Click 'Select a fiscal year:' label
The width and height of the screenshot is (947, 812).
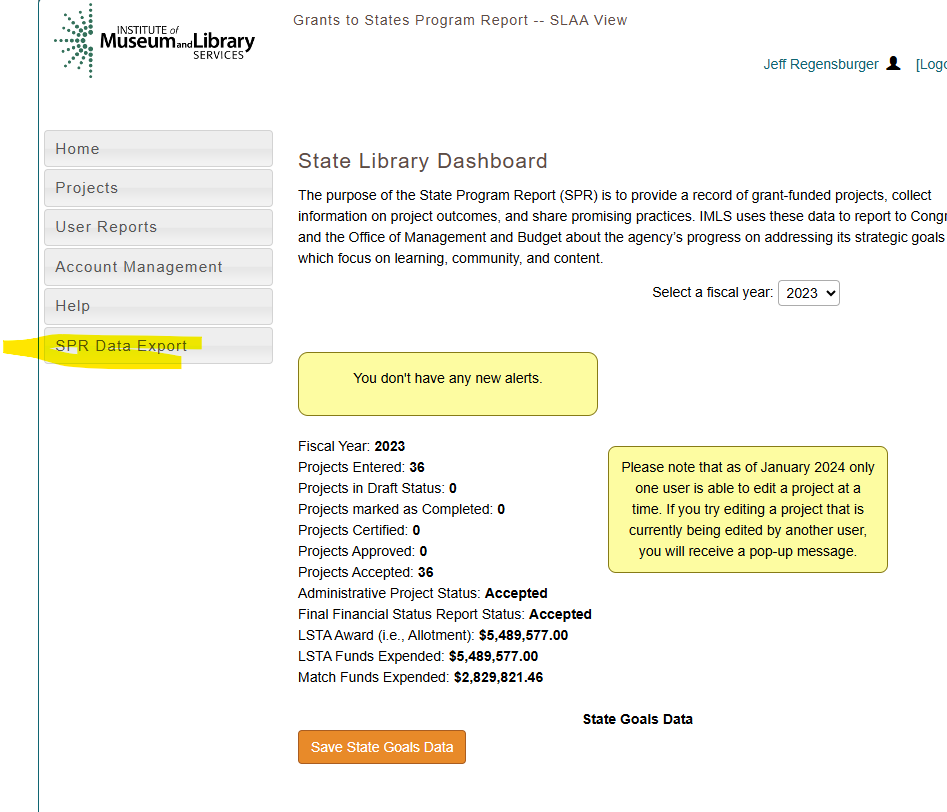click(713, 292)
